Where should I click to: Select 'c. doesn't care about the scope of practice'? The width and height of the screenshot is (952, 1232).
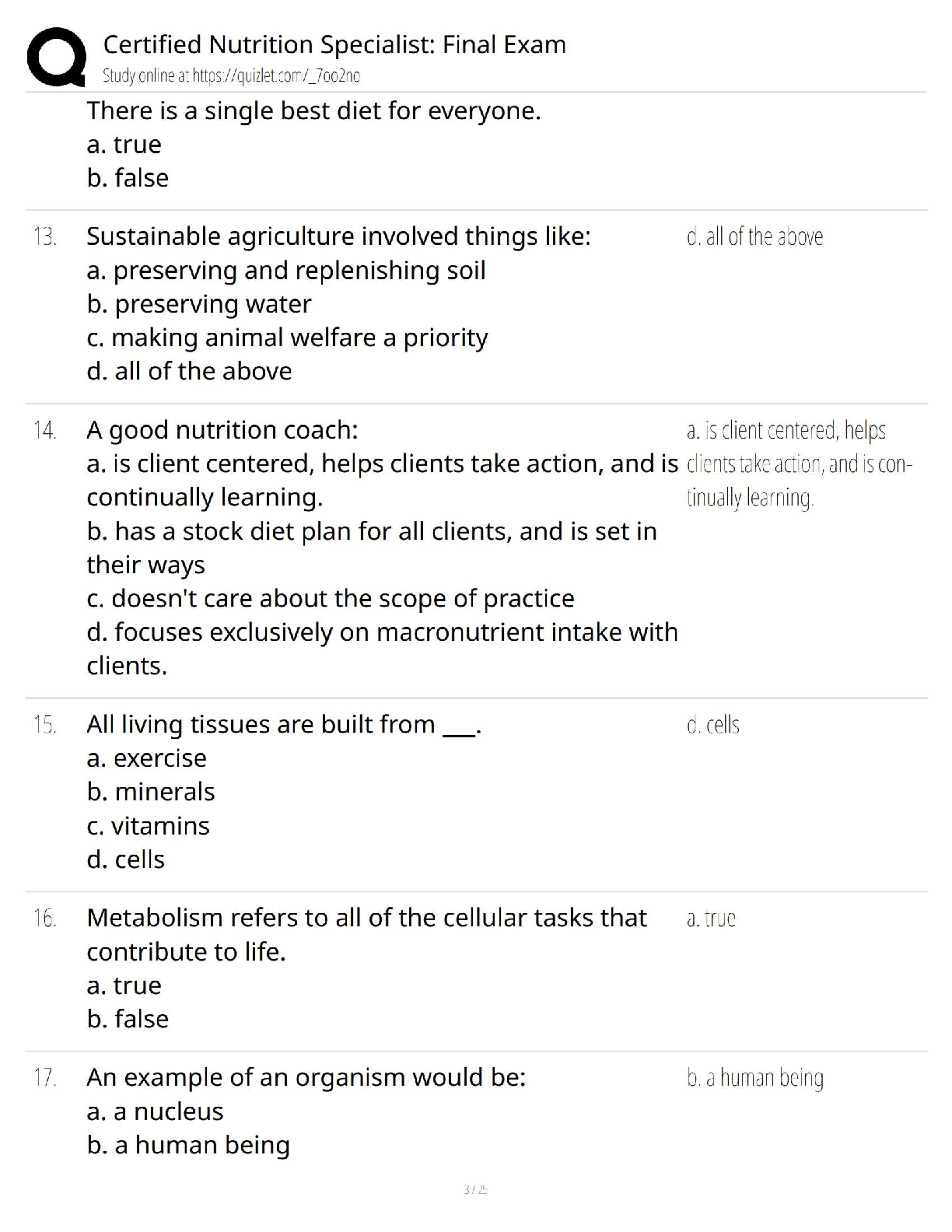[x=331, y=598]
